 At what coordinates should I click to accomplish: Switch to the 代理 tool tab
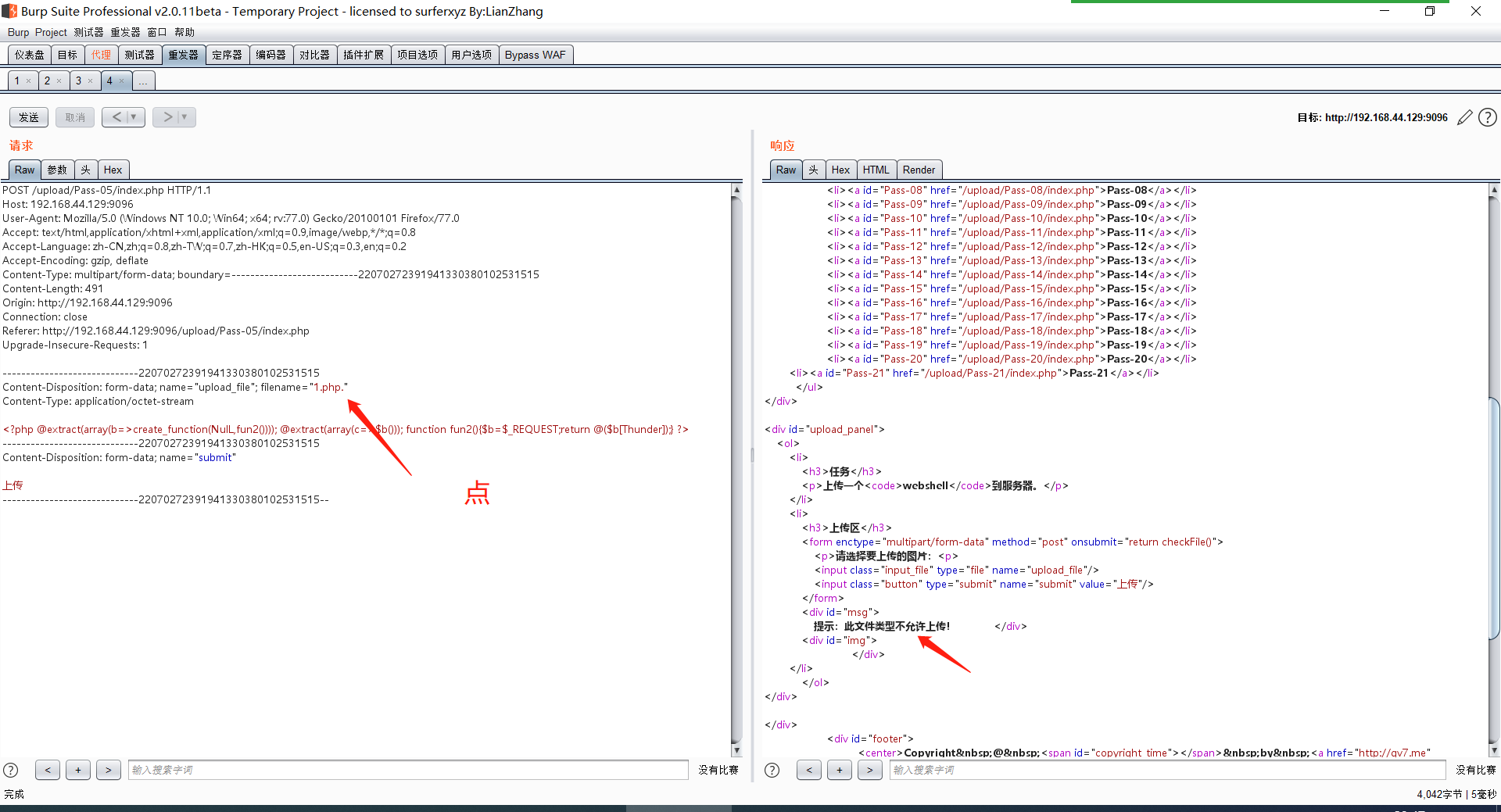pyautogui.click(x=101, y=55)
